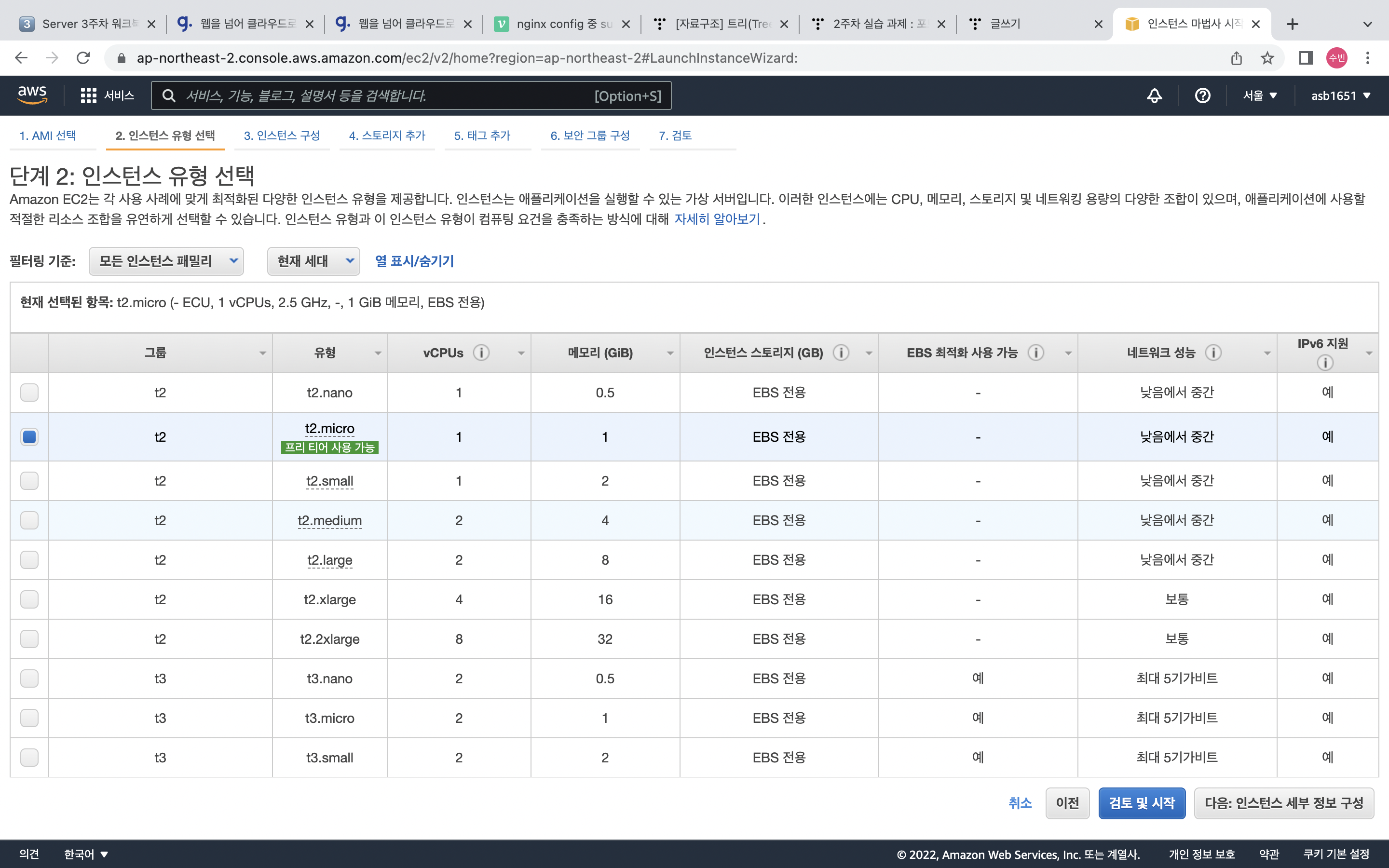Viewport: 1389px width, 868px height.
Task: Open the 모든 인스턴스 패밀리 filter dropdown
Action: [166, 261]
